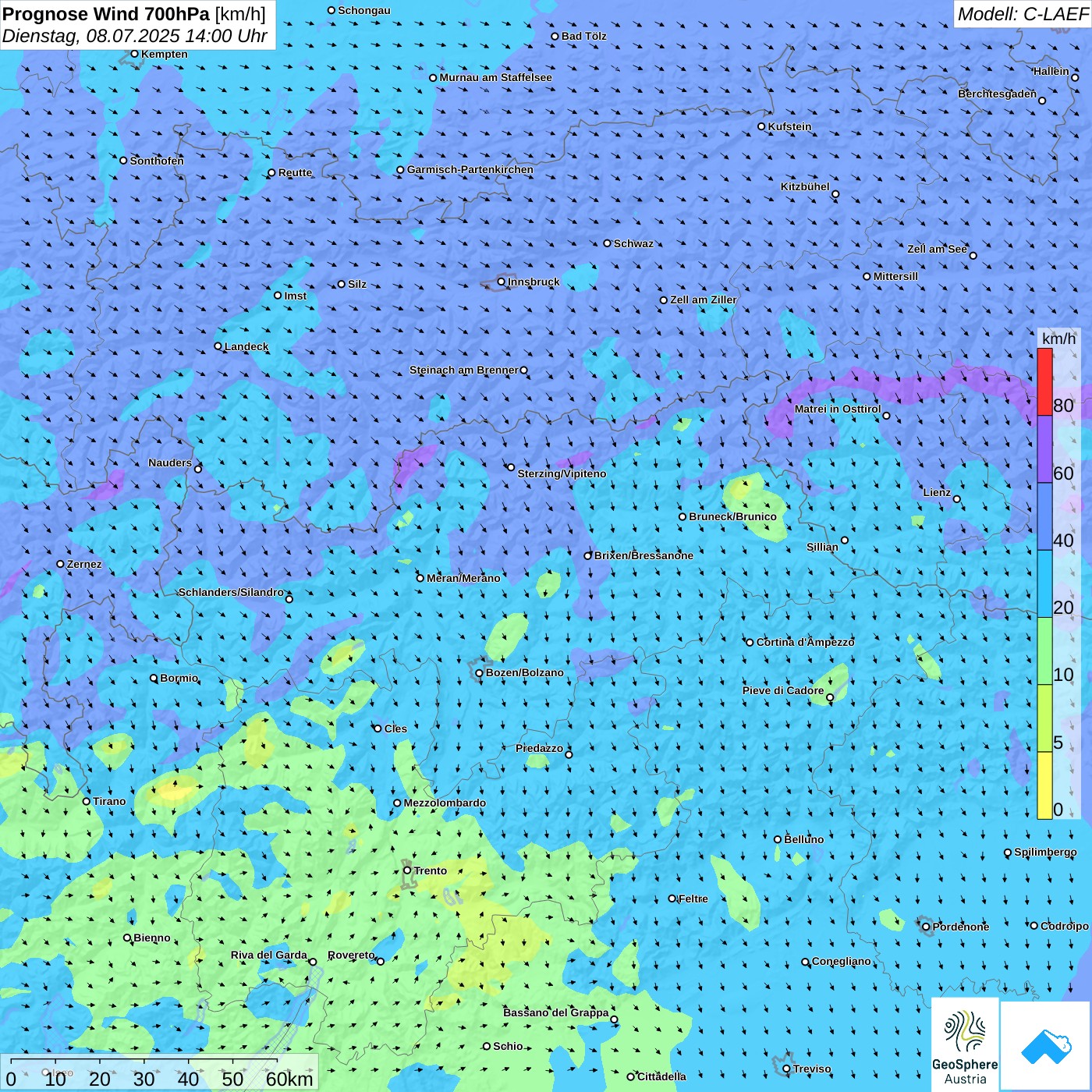Click the Bormio location dot
The image size is (1092, 1092).
pos(154,678)
